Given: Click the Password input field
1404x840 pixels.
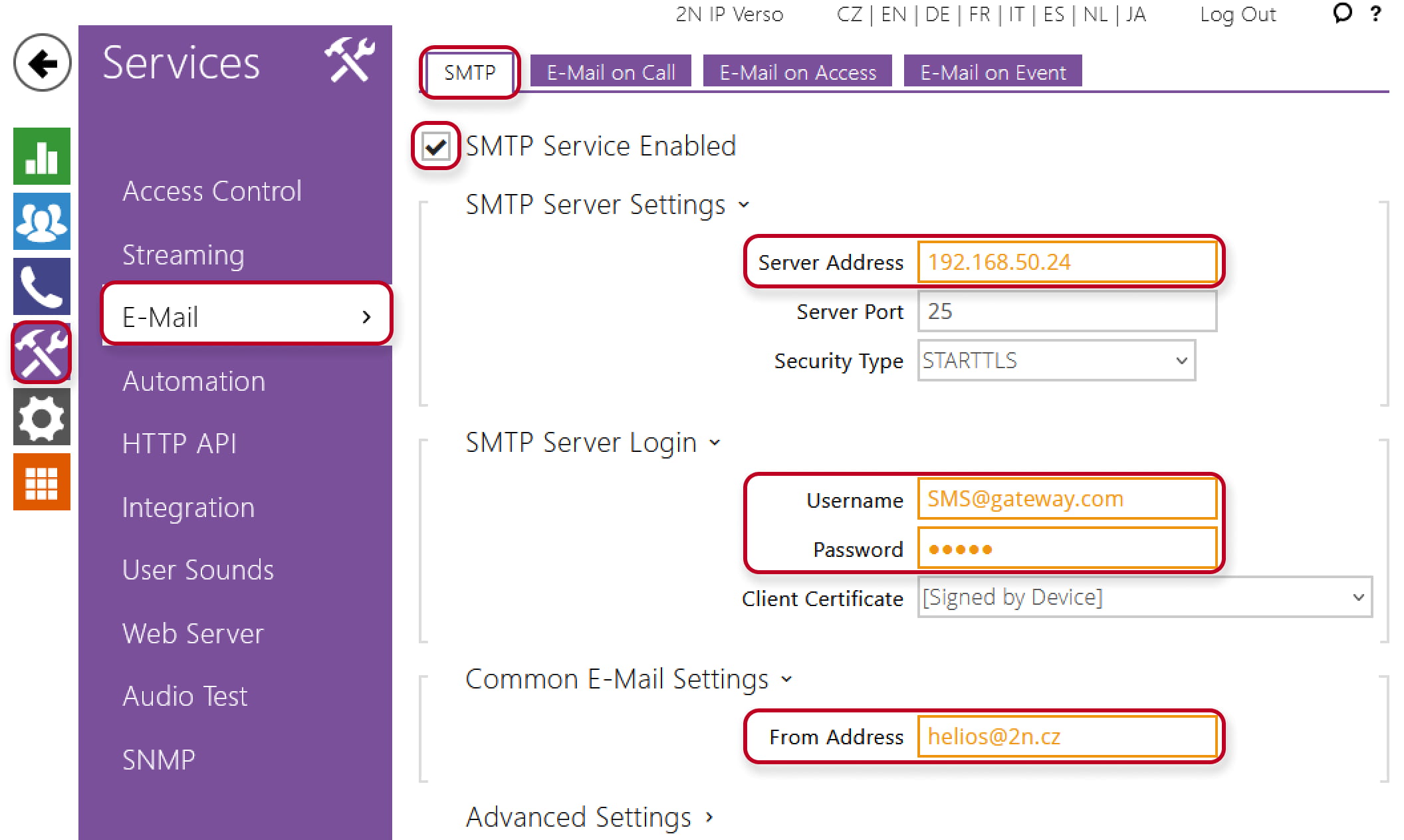Looking at the screenshot, I should (x=1067, y=548).
